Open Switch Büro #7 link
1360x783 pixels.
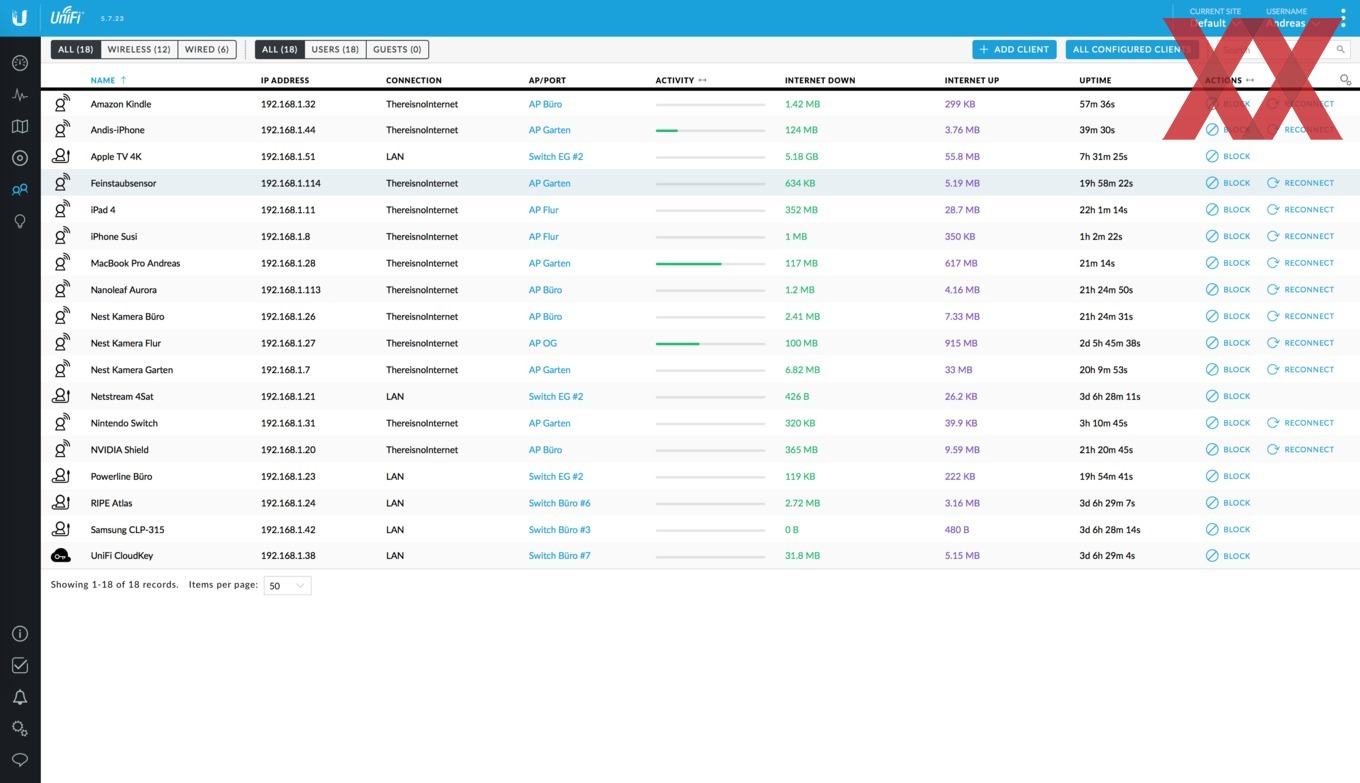pyautogui.click(x=559, y=556)
